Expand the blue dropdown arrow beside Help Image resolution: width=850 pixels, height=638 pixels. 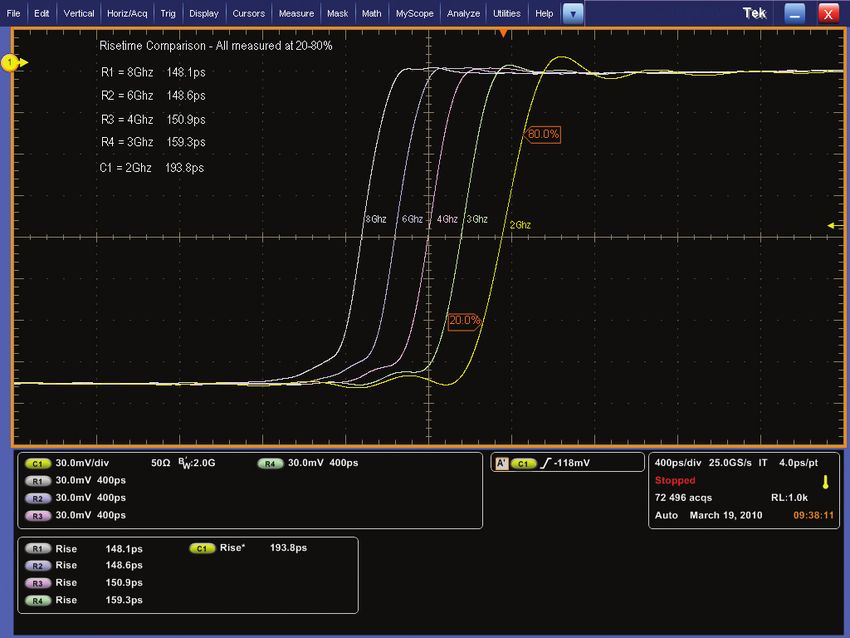(x=573, y=14)
